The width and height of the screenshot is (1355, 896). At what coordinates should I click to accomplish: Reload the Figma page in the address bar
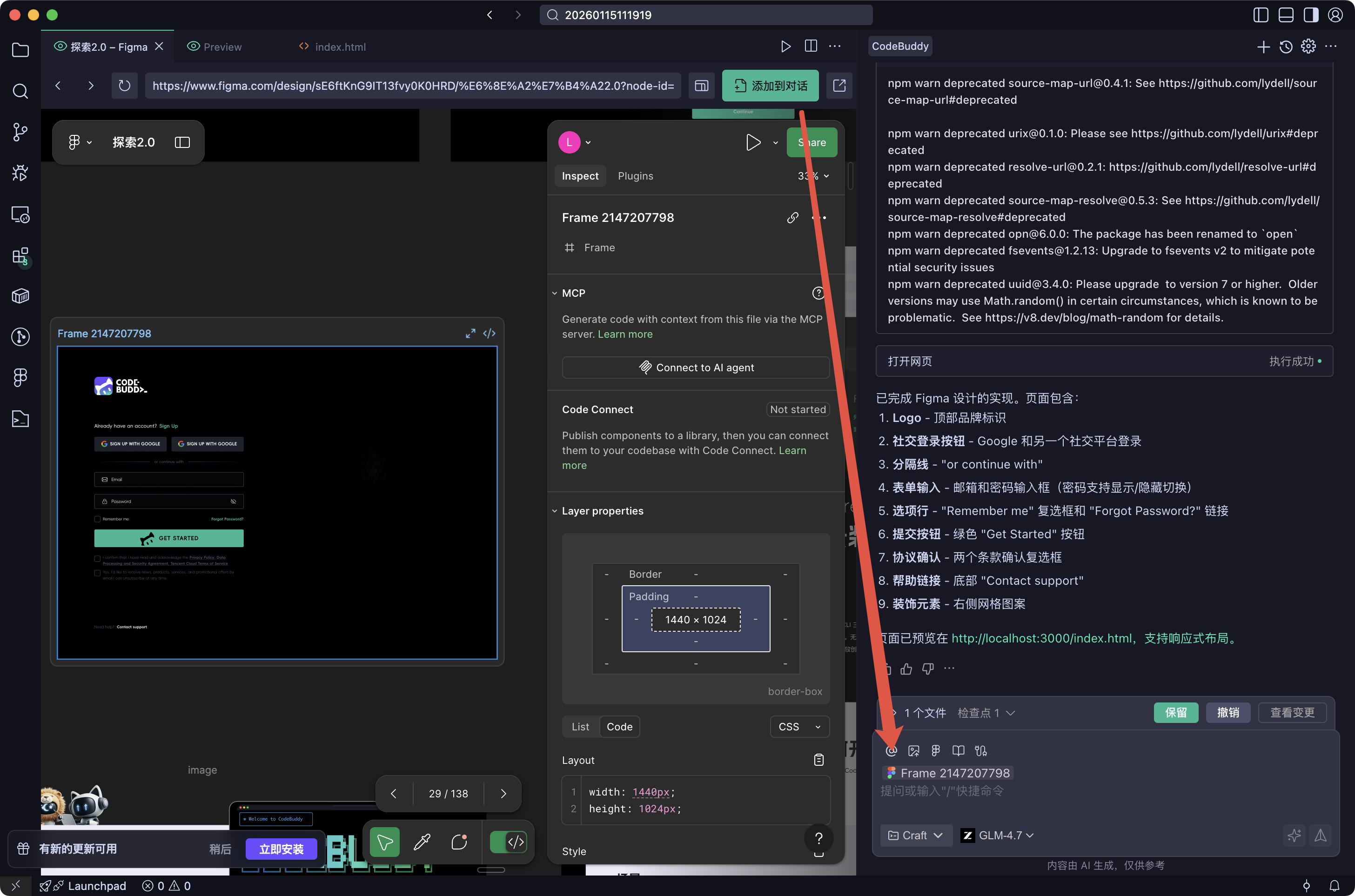coord(125,85)
